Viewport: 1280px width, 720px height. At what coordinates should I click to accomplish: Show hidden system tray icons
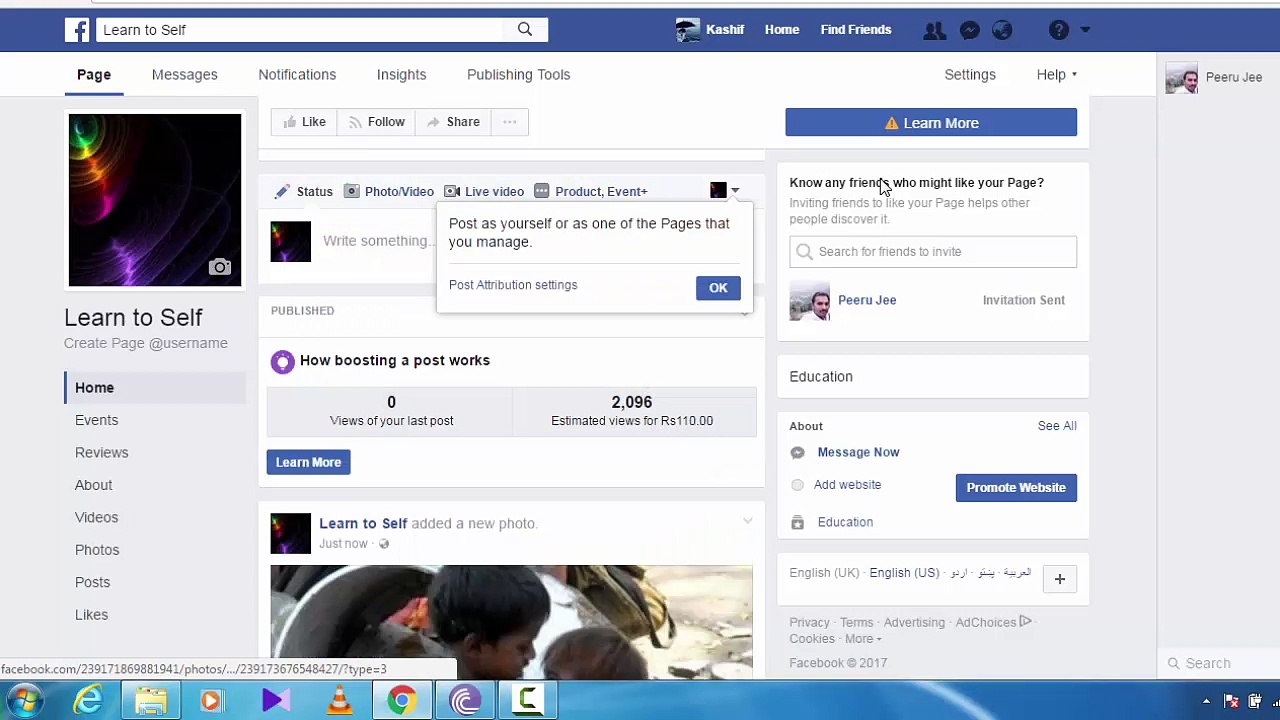1206,702
